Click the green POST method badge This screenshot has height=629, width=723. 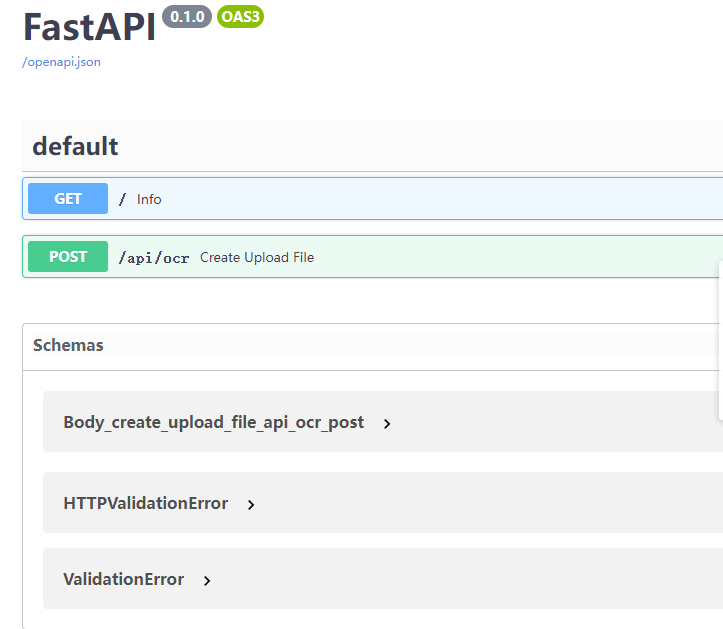[x=68, y=256]
